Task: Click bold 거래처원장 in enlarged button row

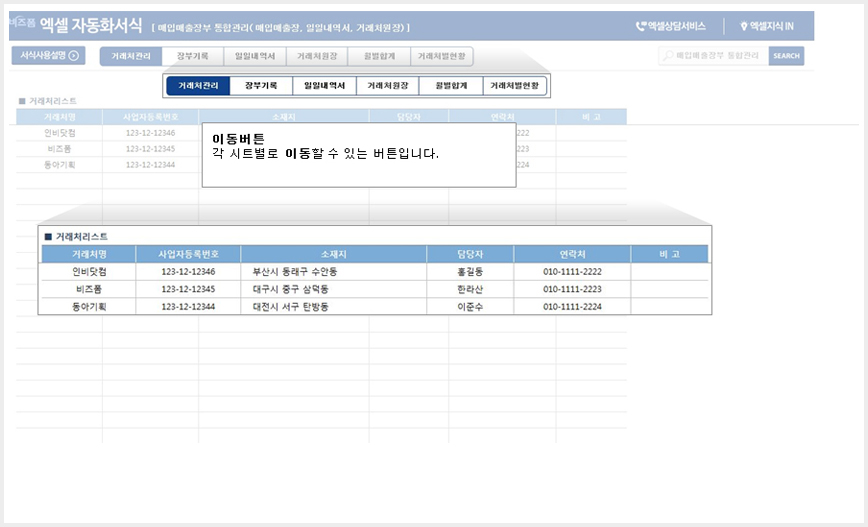Action: (x=388, y=86)
